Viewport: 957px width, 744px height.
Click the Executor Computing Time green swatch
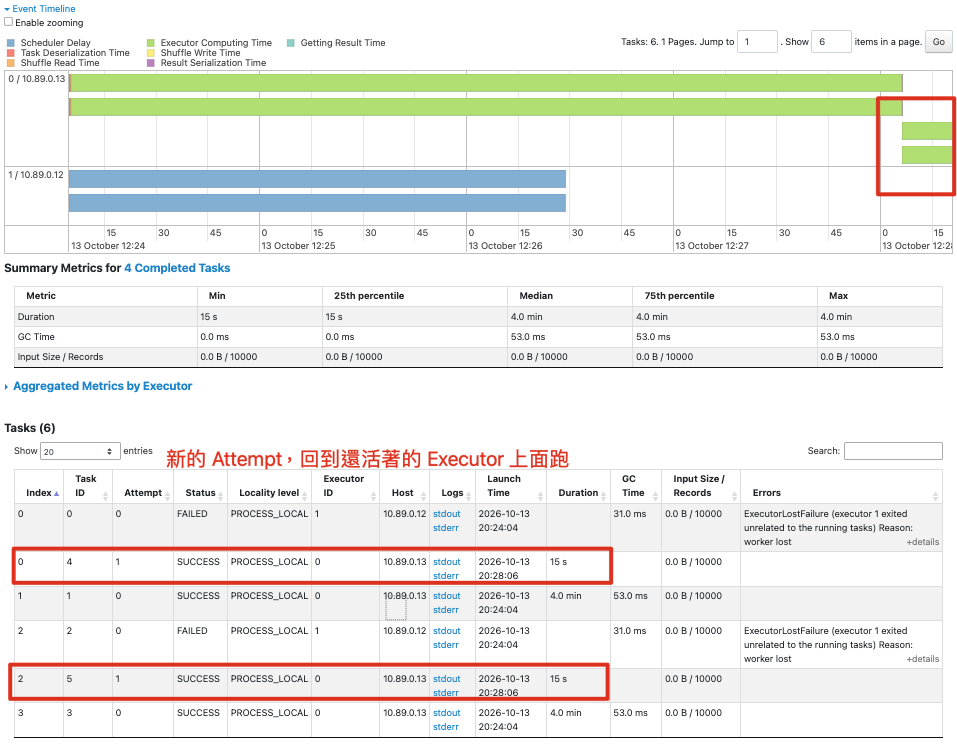click(x=151, y=43)
